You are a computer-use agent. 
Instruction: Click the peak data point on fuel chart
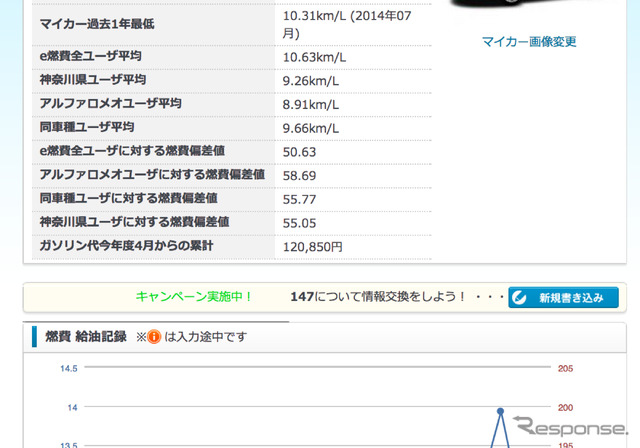pos(500,411)
